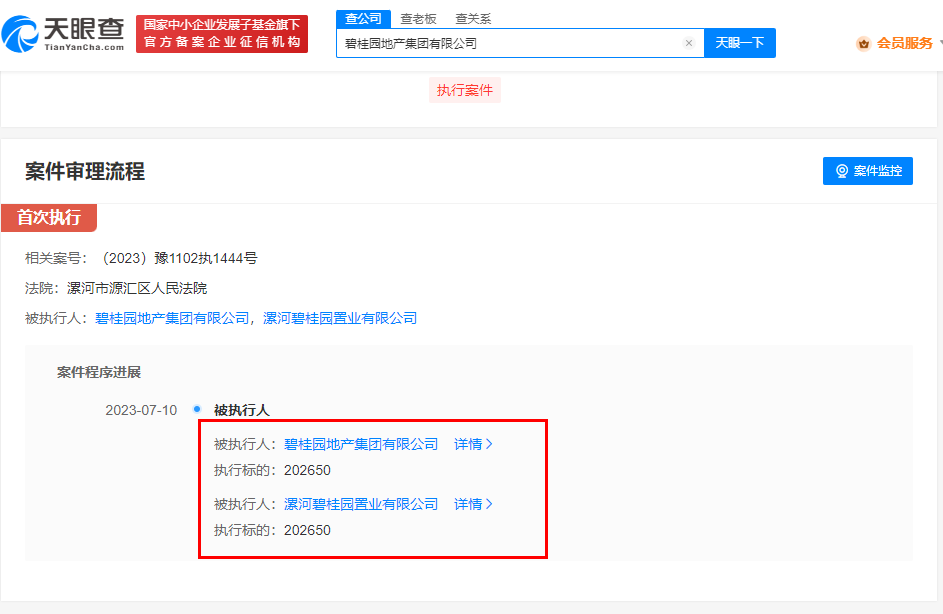Open 碧桂园地产集团有限公司 link in case progress
The width and height of the screenshot is (943, 614).
point(361,444)
